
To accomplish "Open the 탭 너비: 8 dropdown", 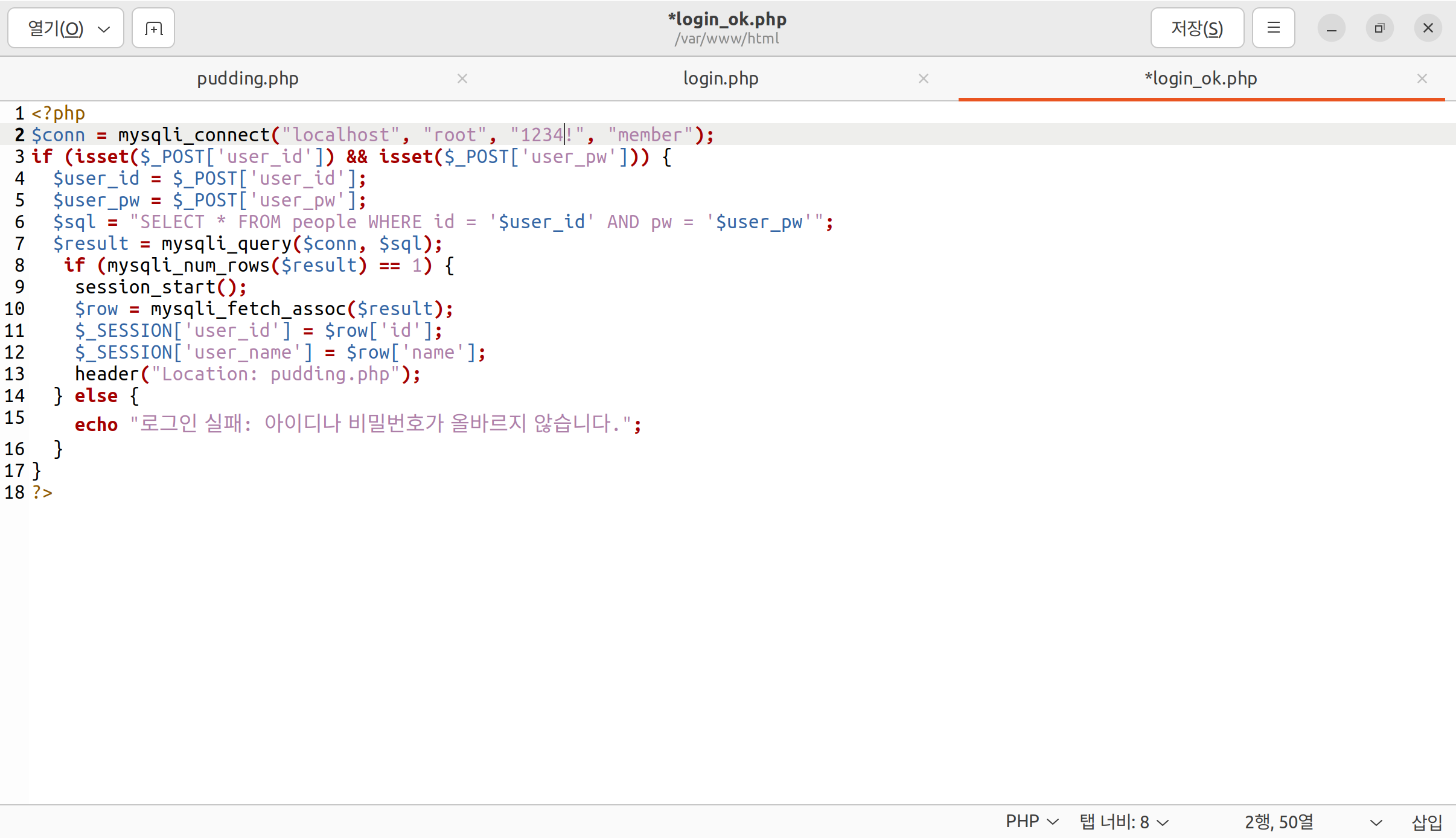I will coord(1124,822).
